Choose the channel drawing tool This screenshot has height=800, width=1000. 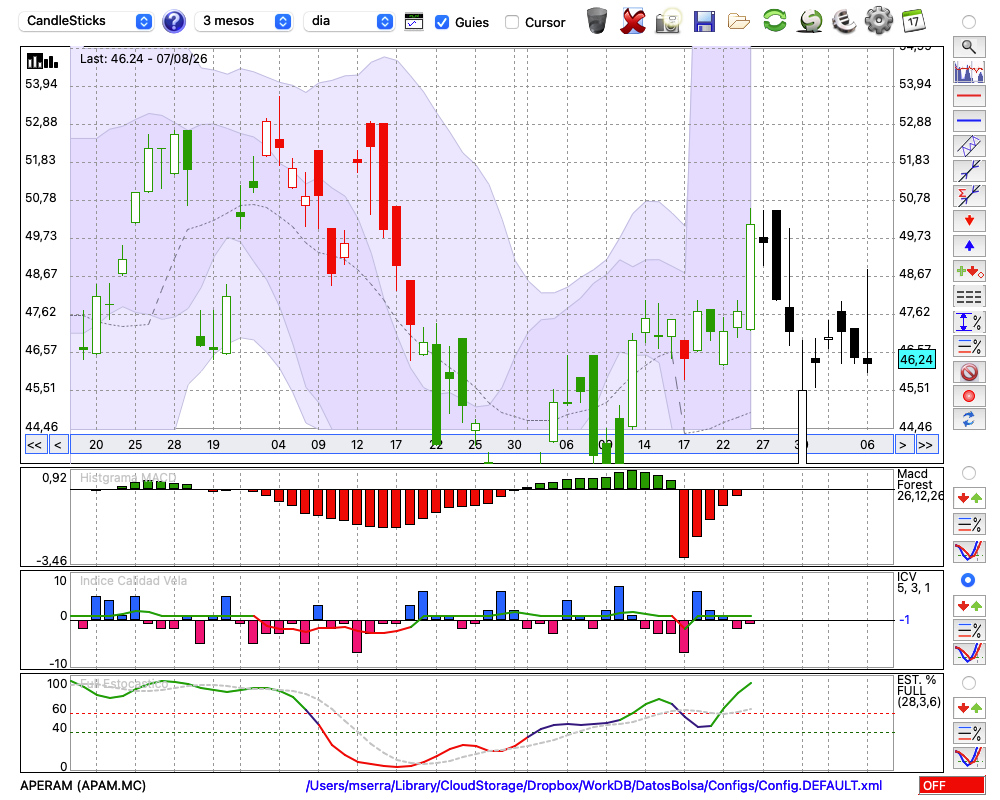969,146
